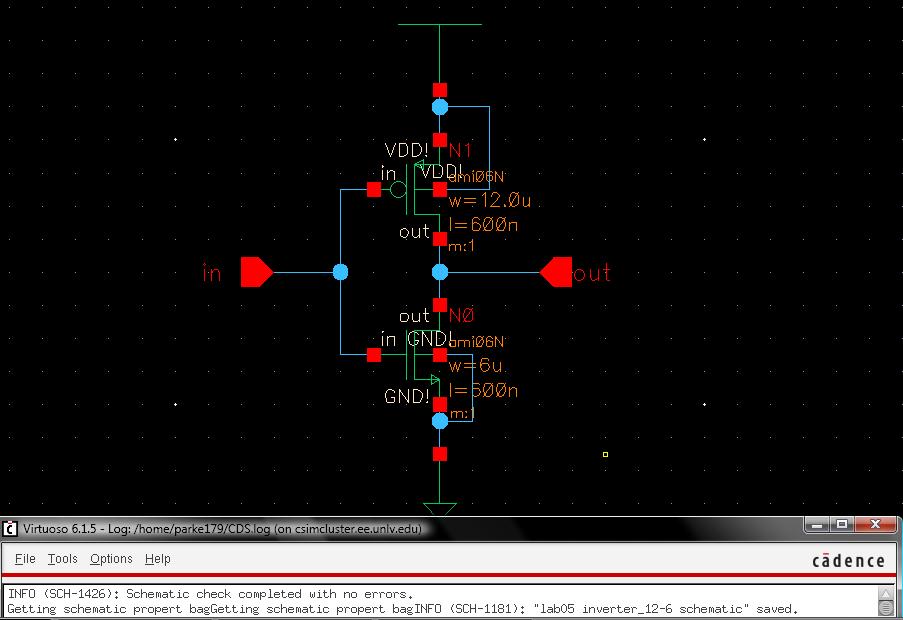Click the Virtuoso log window app icon
Viewport: 903px width, 620px height.
click(10, 528)
